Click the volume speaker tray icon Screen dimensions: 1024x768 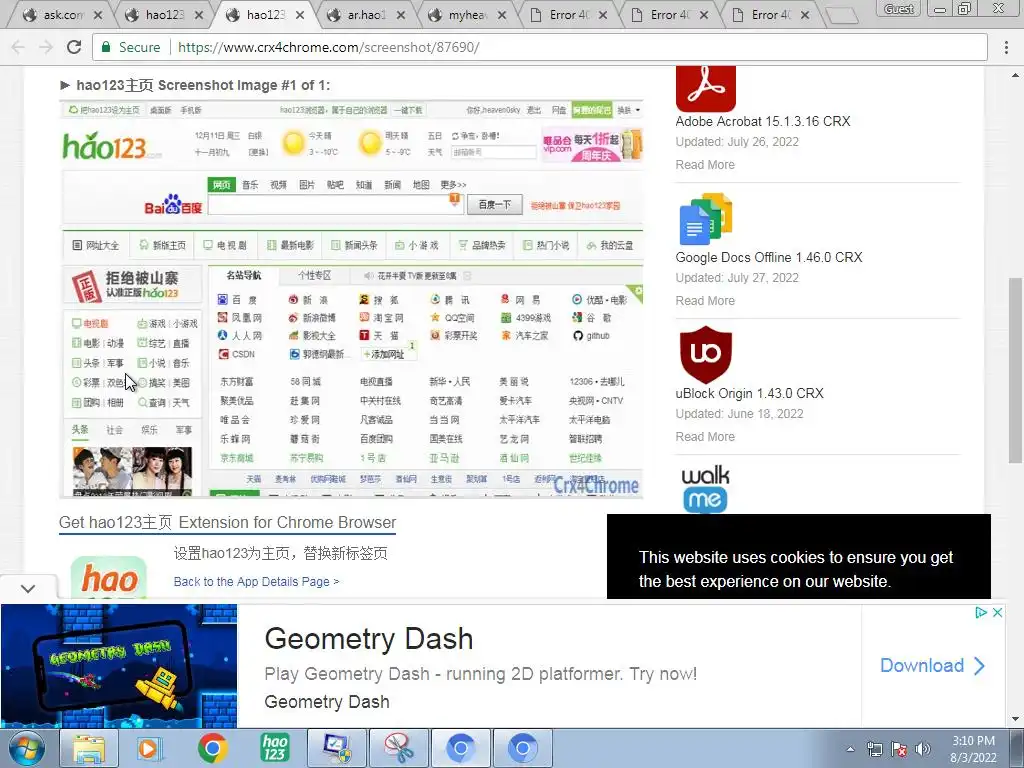pos(922,749)
